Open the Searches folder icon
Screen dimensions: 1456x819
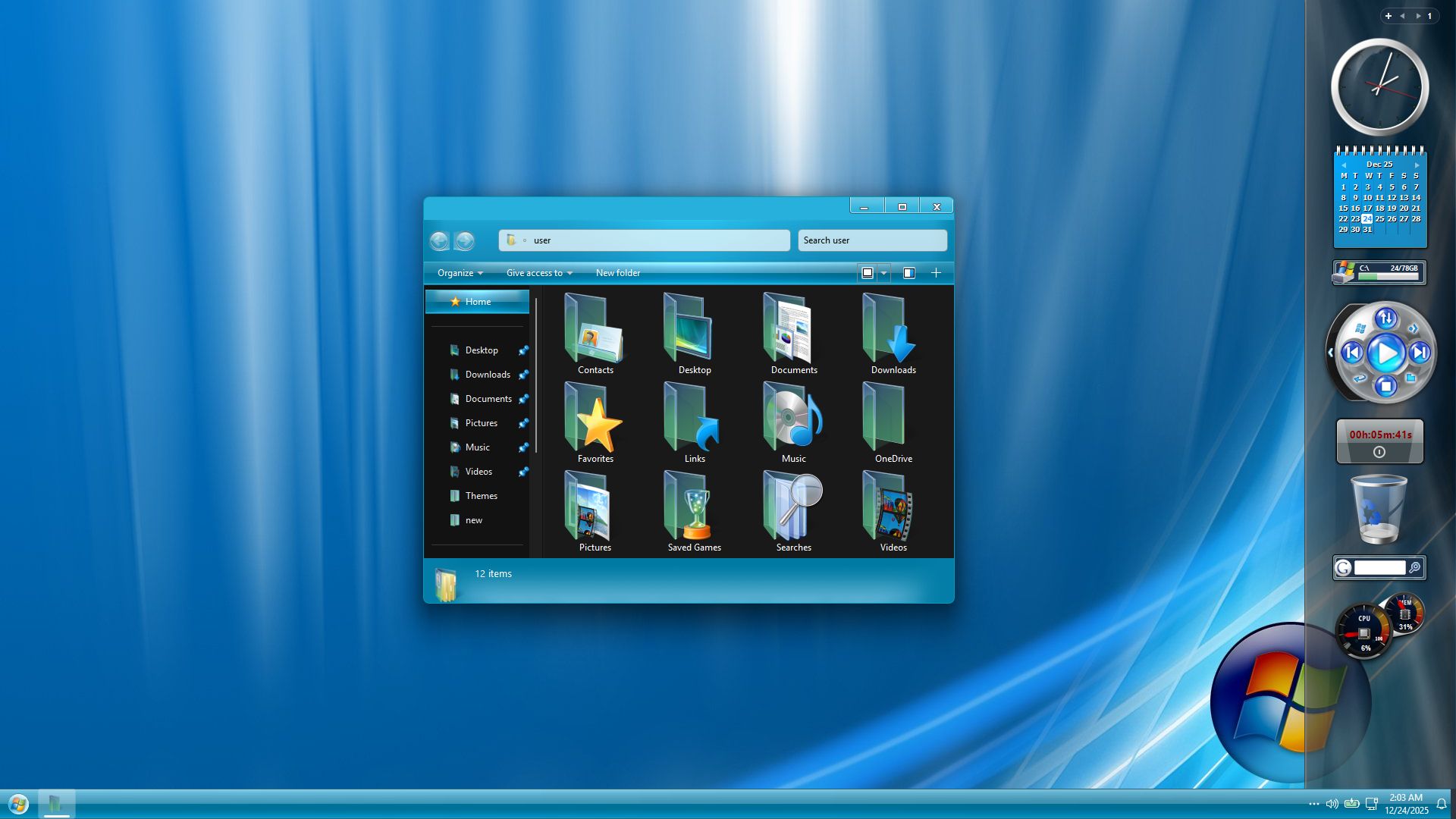tap(793, 511)
